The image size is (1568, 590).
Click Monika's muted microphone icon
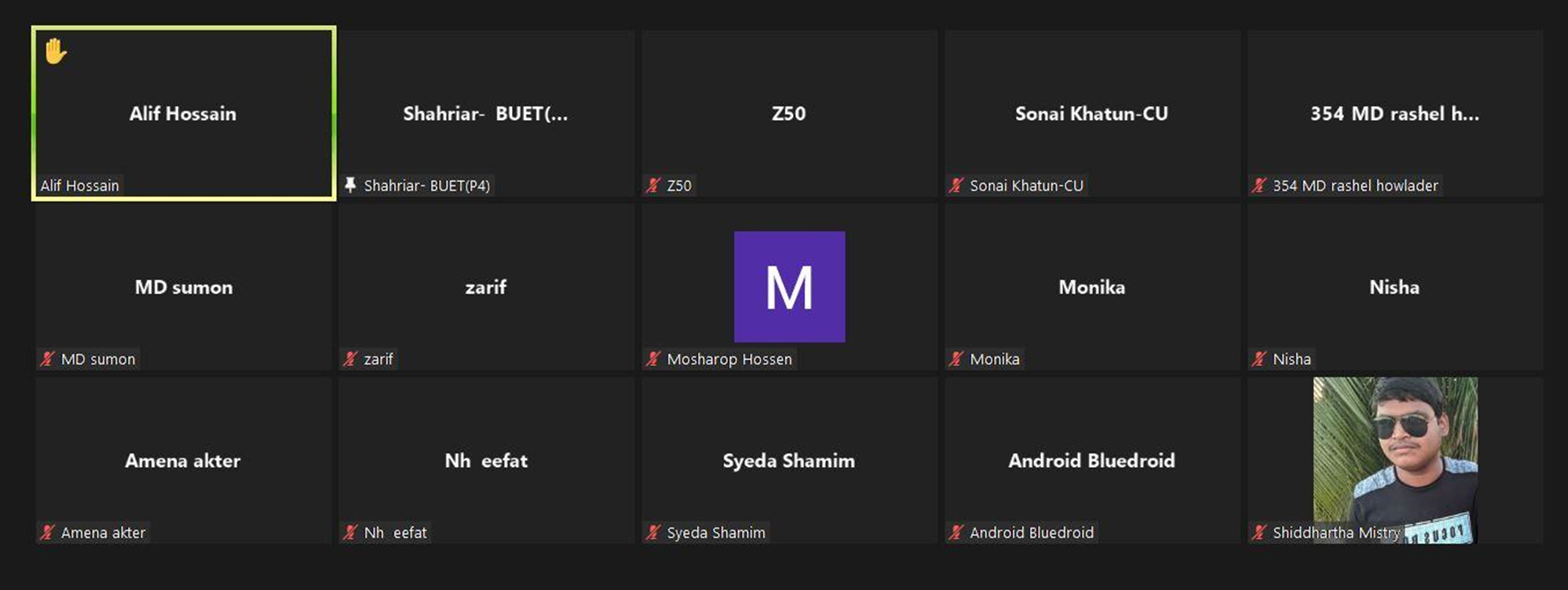[957, 358]
